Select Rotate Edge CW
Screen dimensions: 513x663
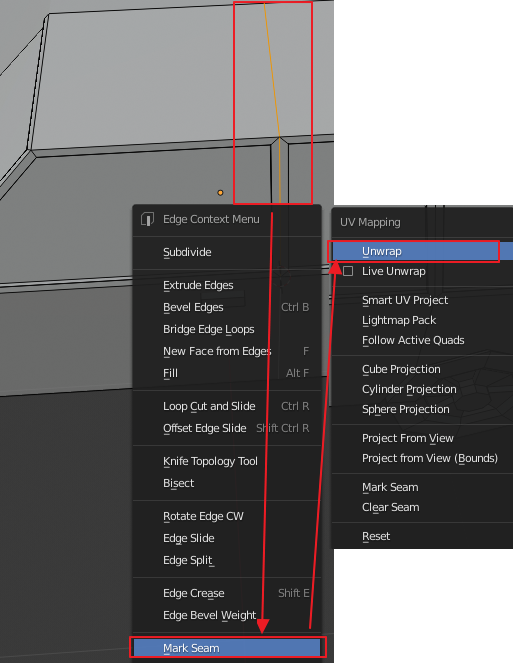[227, 516]
